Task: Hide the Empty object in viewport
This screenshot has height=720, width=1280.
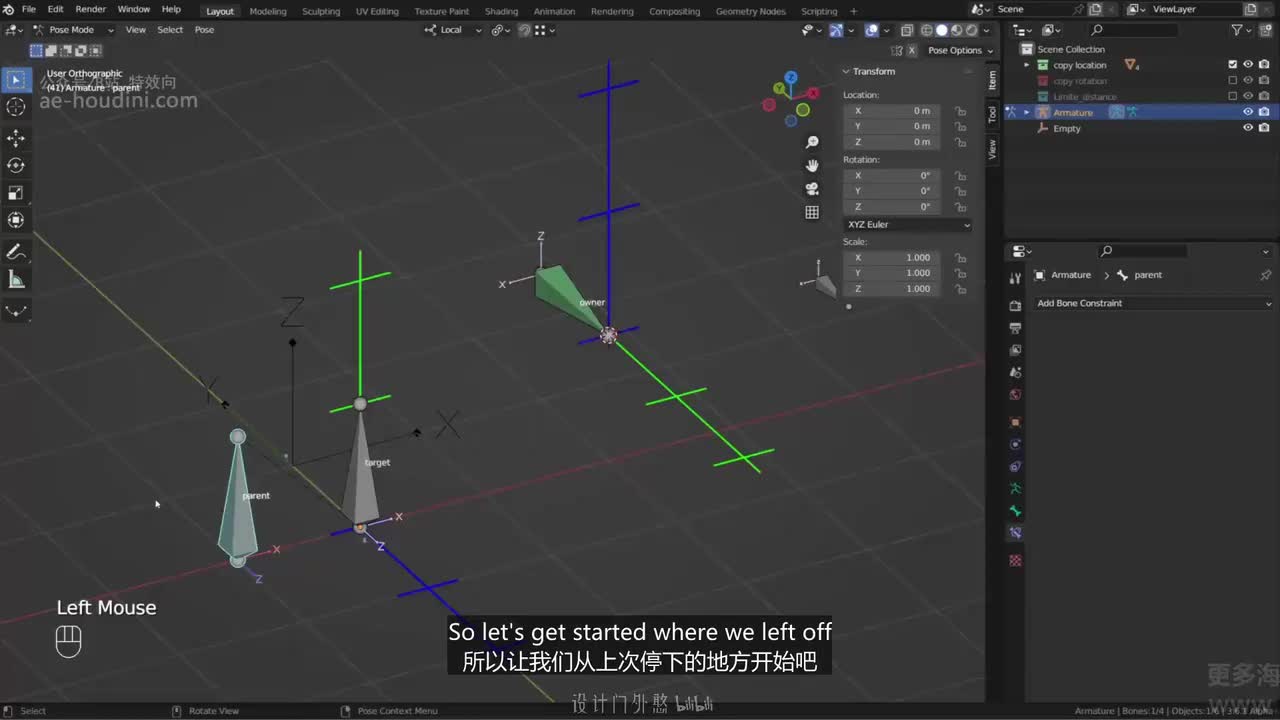Action: 1248,129
